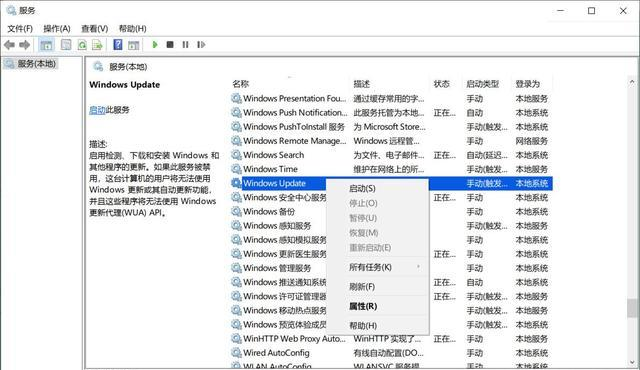640x370 pixels.
Task: Click gear icon beside Windows PushToInstall 服务
Action: [236, 126]
